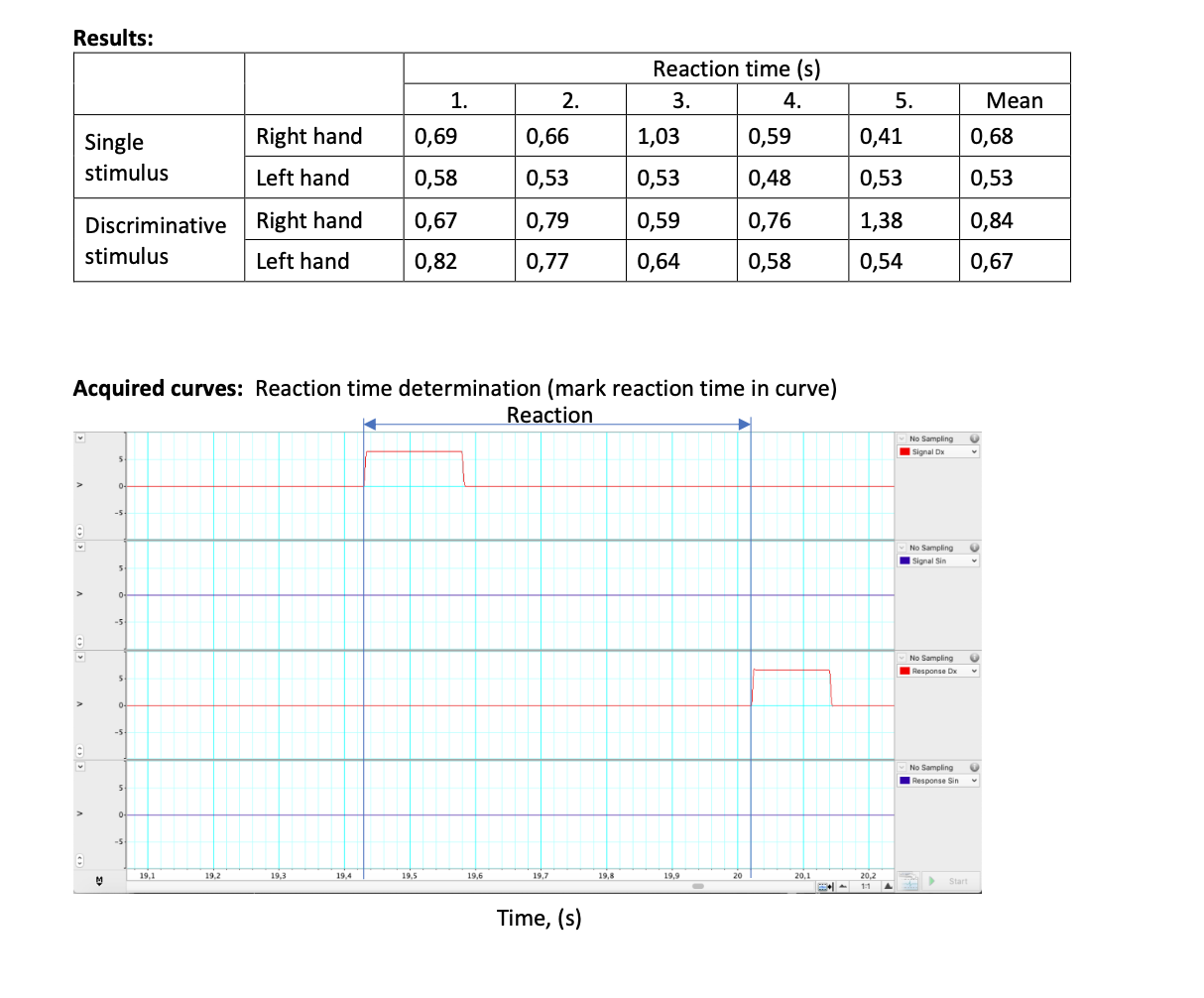The width and height of the screenshot is (1204, 998).
Task: Click the amplitude stepper on the Response Dx axis
Action: tap(80, 750)
